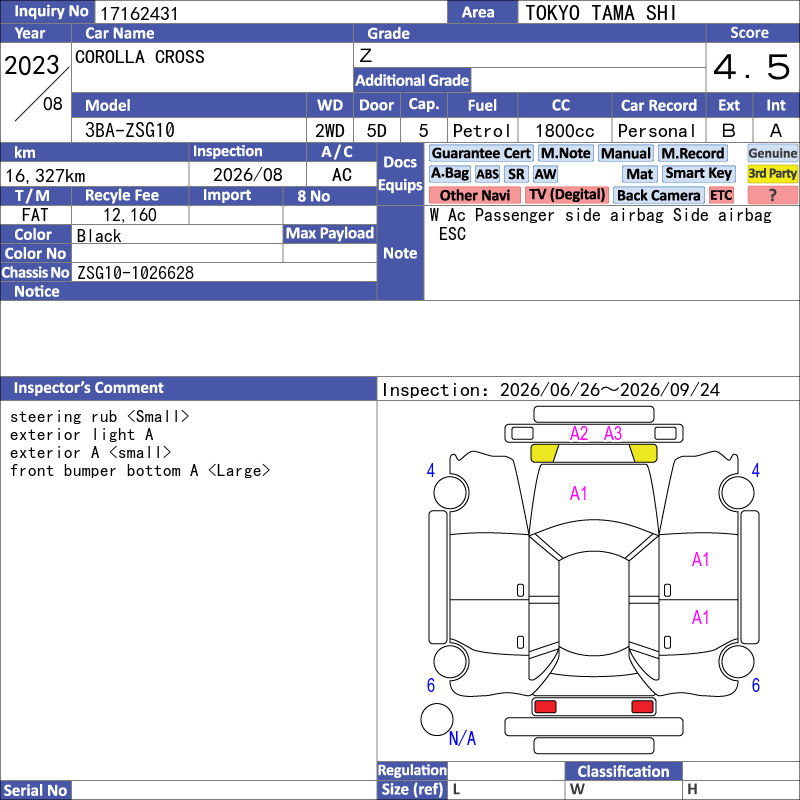Image resolution: width=800 pixels, height=800 pixels.
Task: Click the A-Bag equipment badge
Action: pos(449,173)
